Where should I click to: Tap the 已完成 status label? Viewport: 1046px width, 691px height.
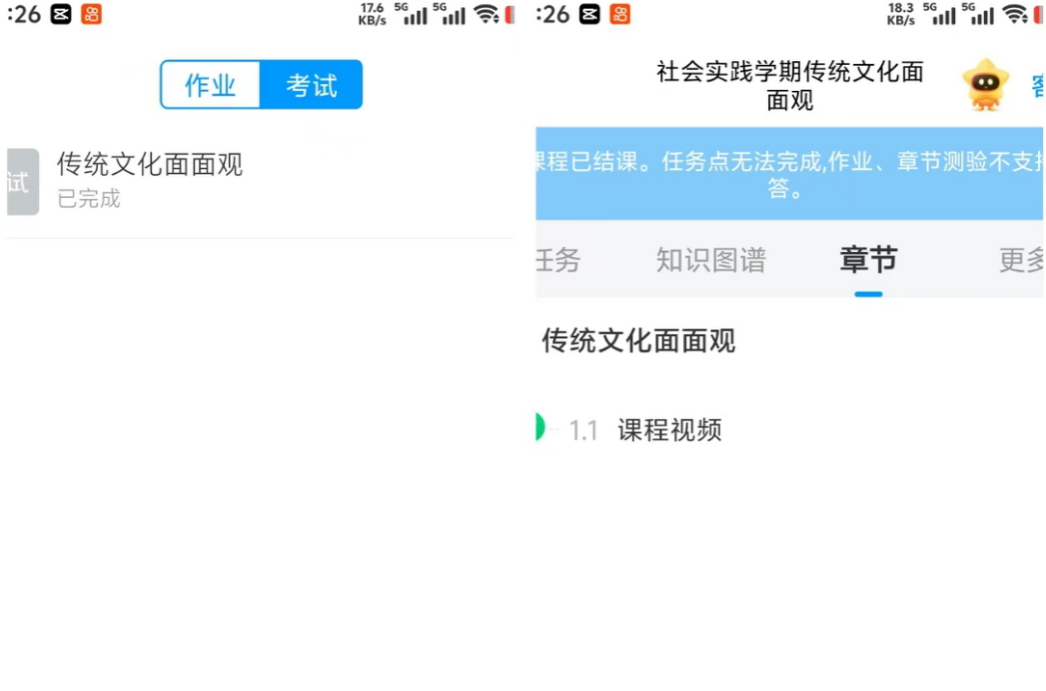click(88, 199)
